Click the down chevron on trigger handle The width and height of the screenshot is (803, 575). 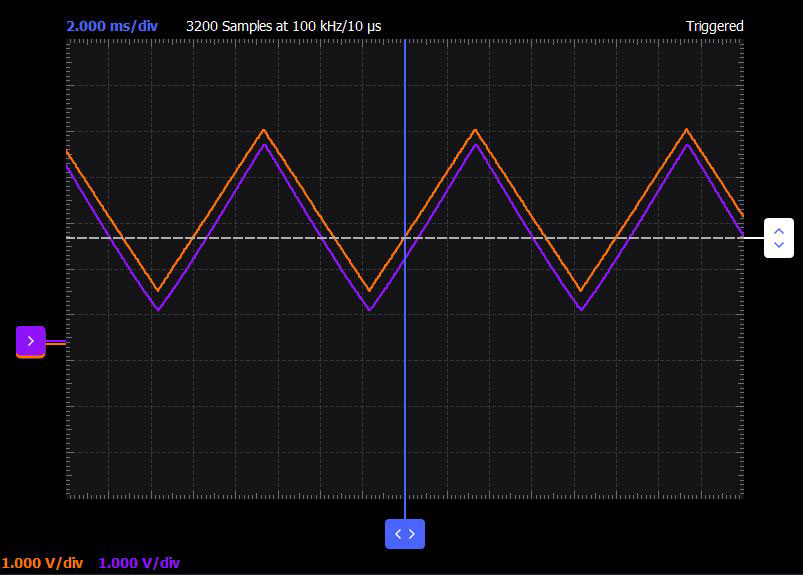(779, 245)
